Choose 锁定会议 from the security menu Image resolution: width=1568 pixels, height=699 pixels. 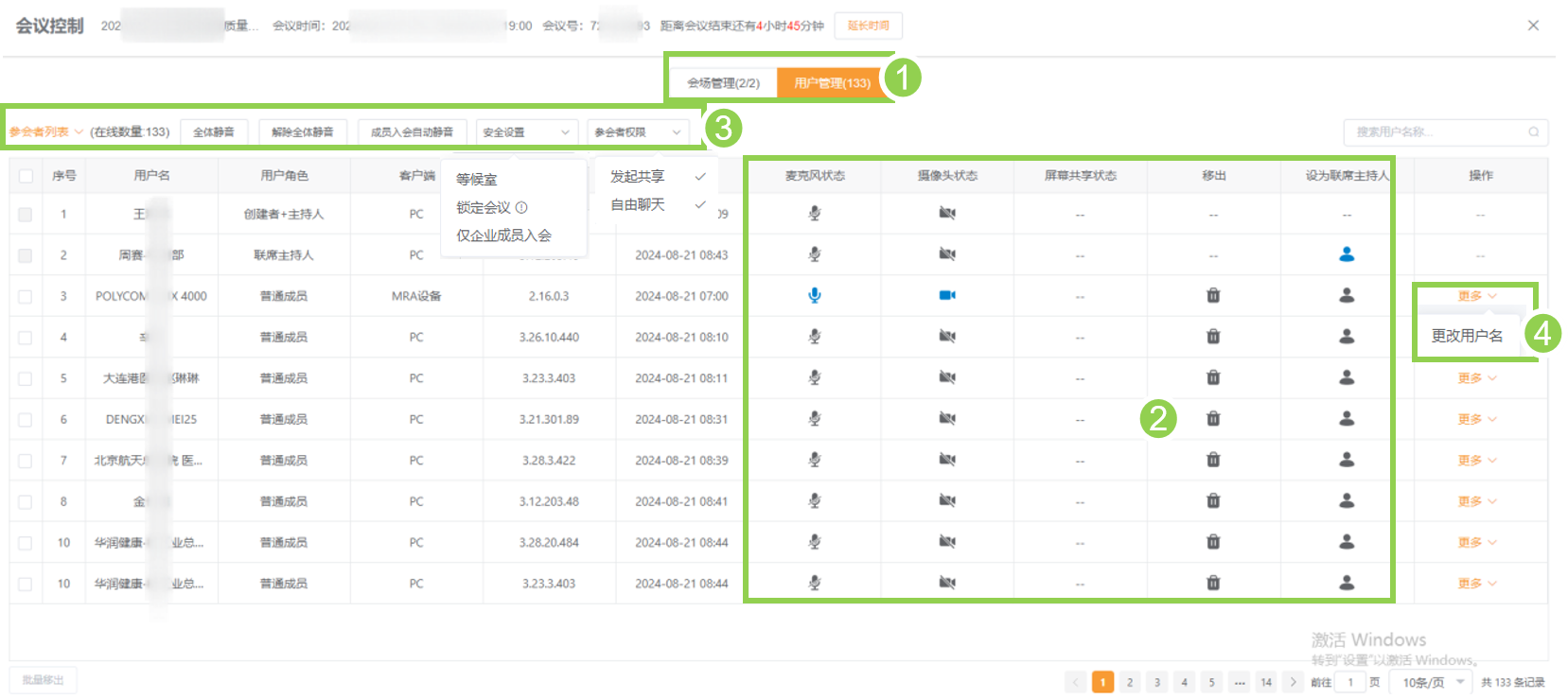pos(484,207)
